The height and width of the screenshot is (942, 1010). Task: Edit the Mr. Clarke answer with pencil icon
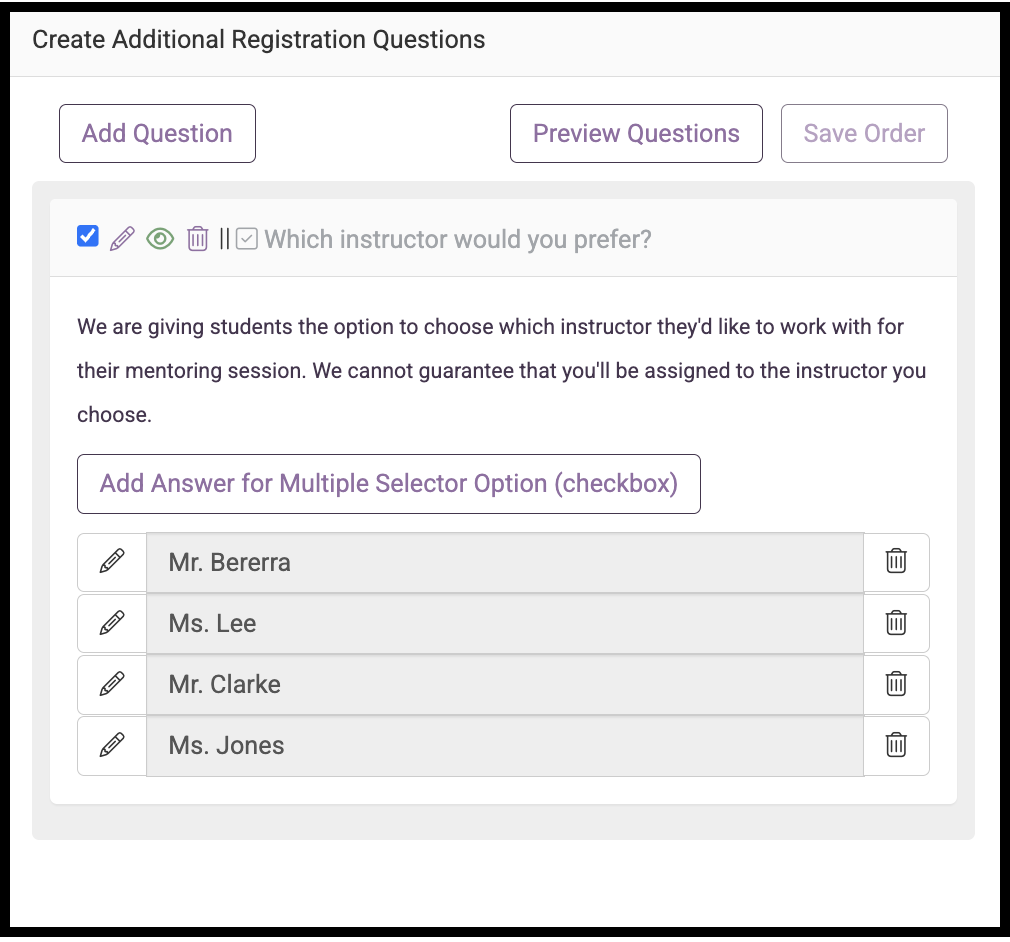click(112, 684)
